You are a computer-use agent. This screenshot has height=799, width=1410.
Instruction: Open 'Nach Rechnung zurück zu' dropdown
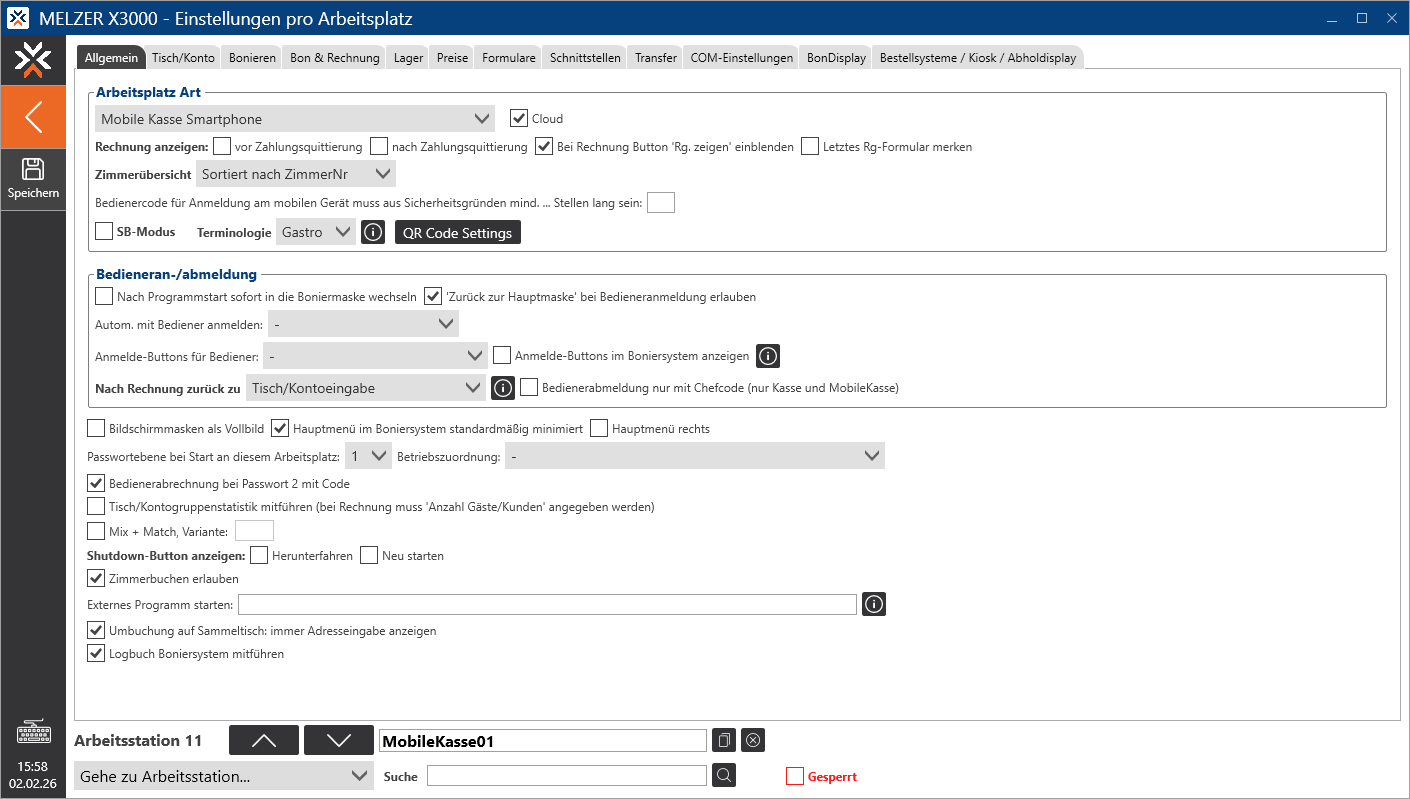366,387
